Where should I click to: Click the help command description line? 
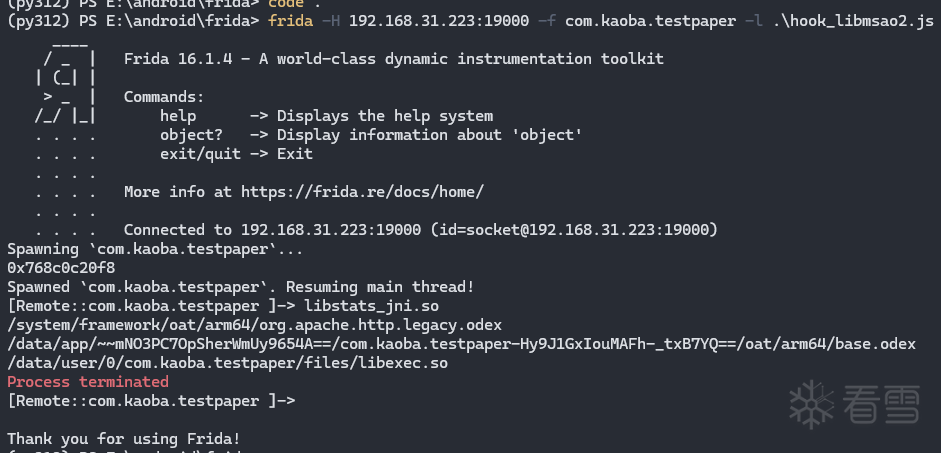coord(326,116)
